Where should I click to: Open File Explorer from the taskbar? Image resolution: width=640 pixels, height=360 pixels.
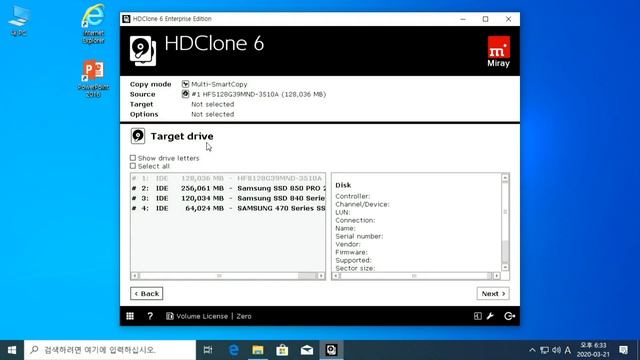point(258,350)
